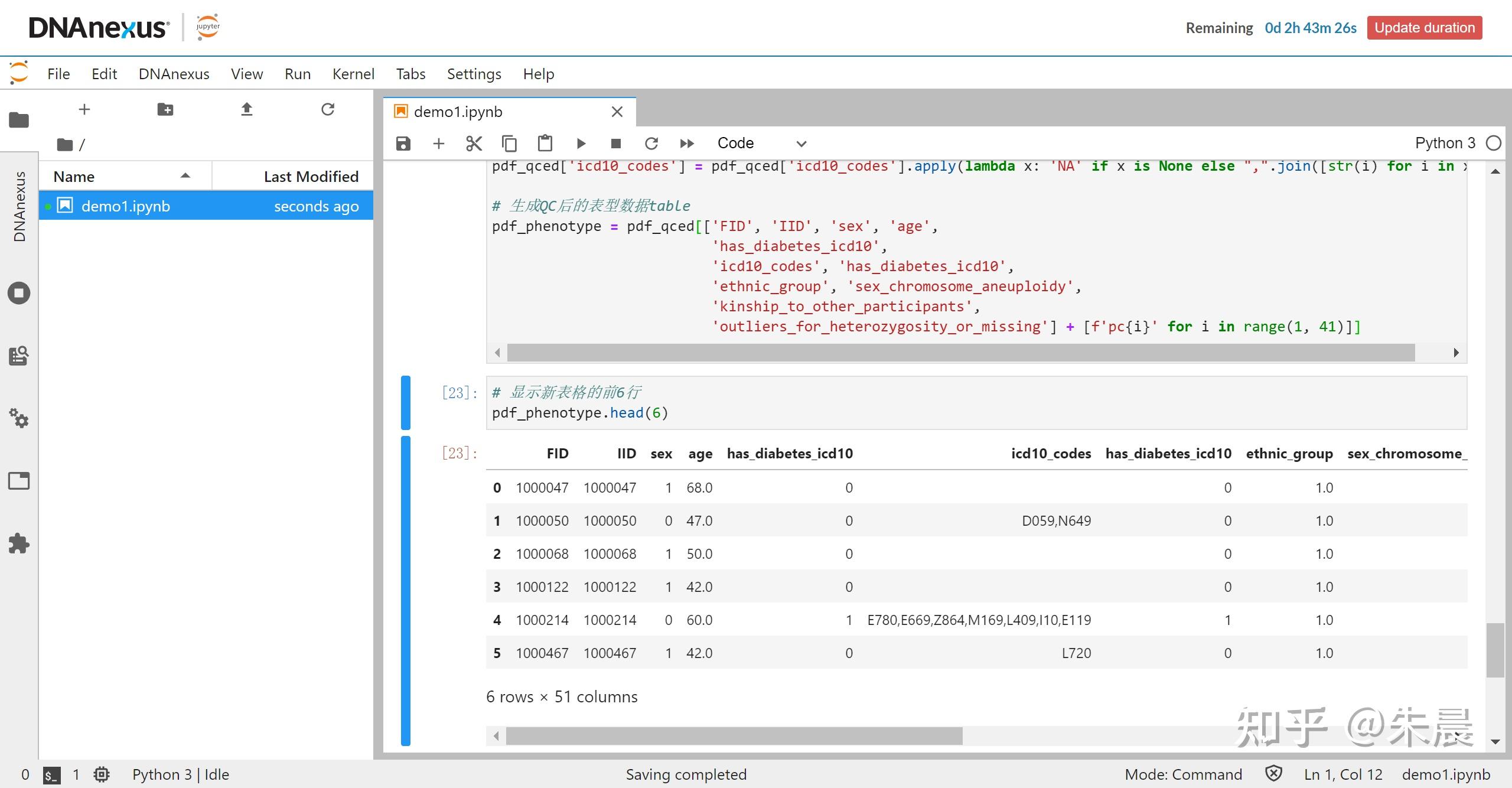Run the selected cell with the play icon
1512x788 pixels.
pos(581,144)
